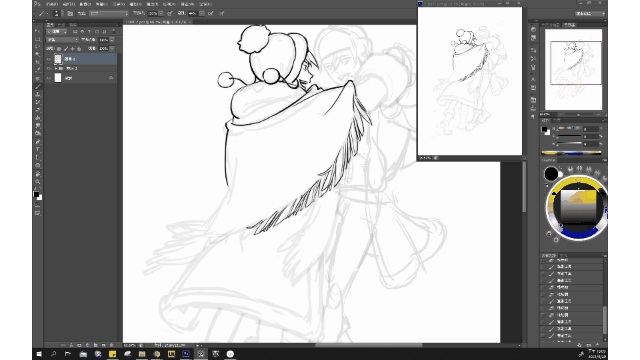Image resolution: width=640 pixels, height=360 pixels.
Task: Select the Clone Stamp tool
Action: 38,94
